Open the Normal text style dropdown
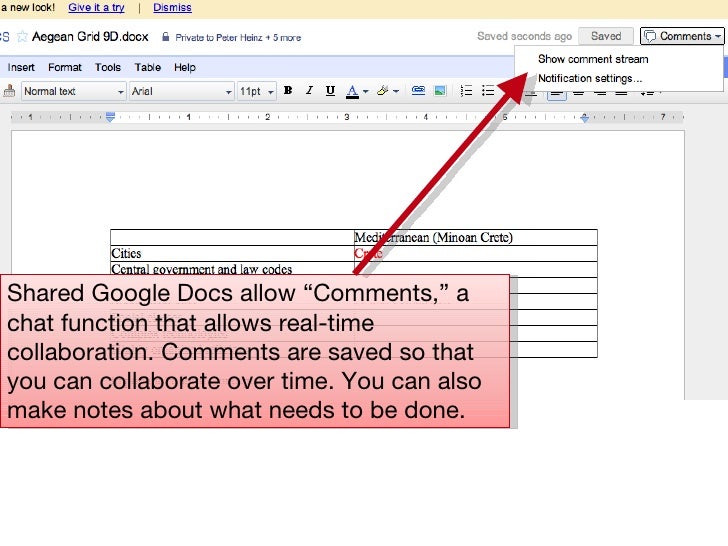This screenshot has height=546, width=728. pos(73,91)
